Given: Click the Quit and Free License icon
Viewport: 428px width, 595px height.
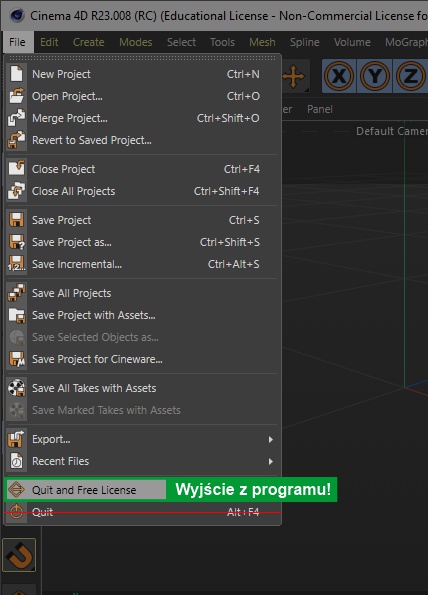Looking at the screenshot, I should pyautogui.click(x=16, y=490).
